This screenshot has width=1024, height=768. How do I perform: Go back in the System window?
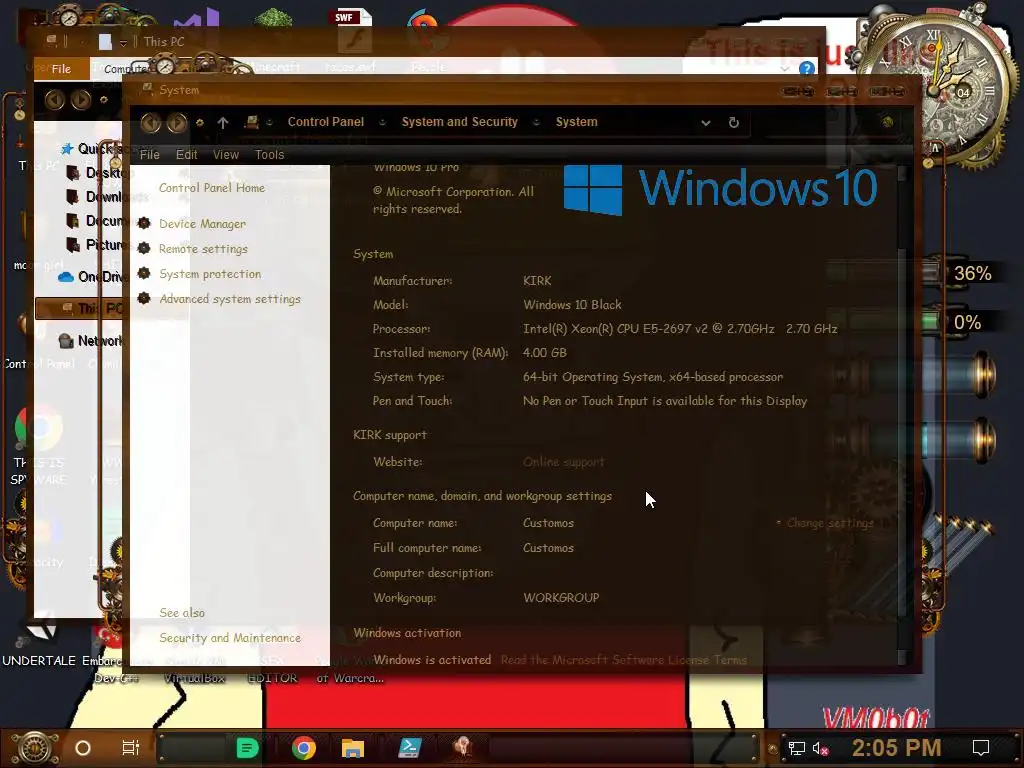(x=151, y=123)
